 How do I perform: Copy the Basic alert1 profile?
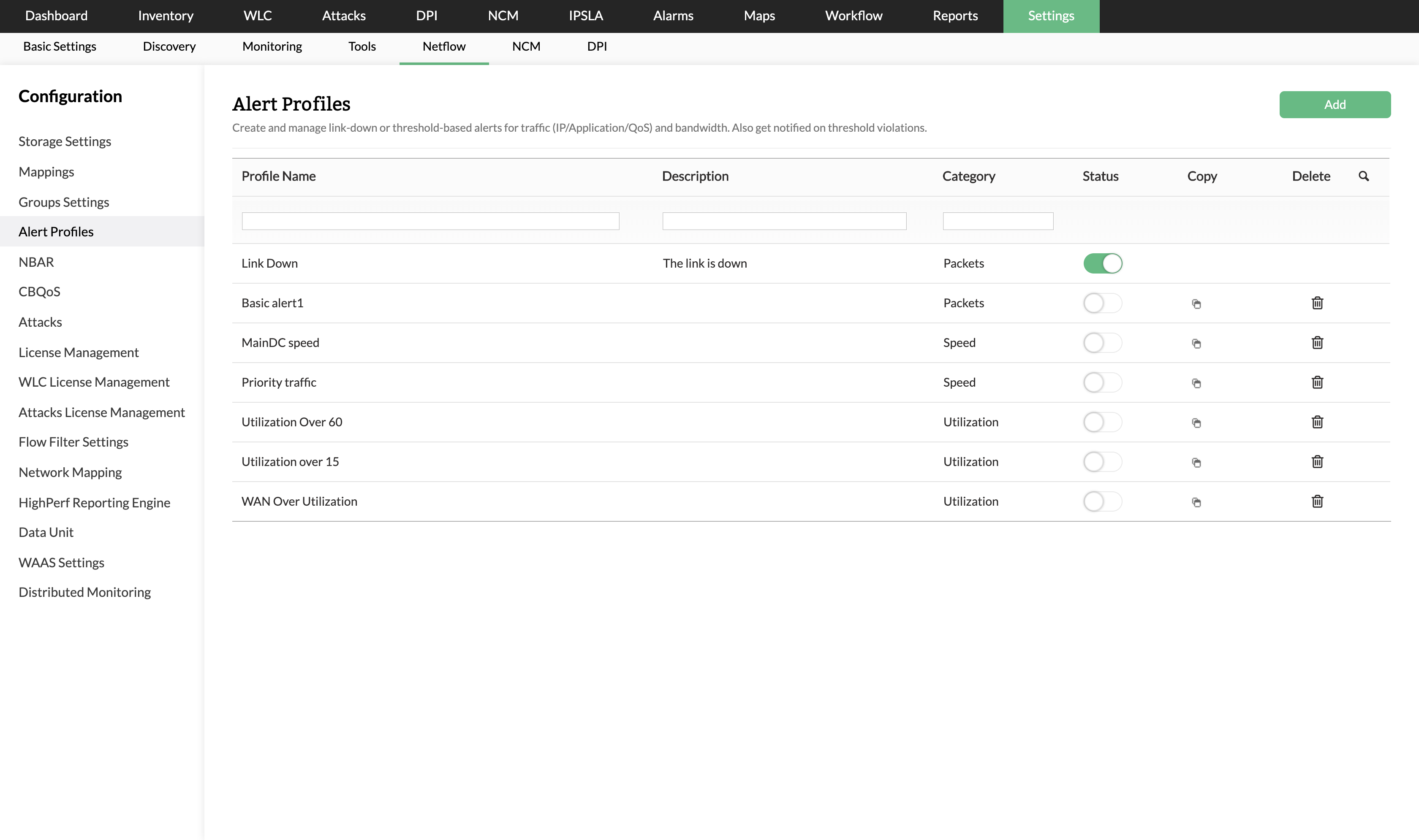click(1196, 304)
